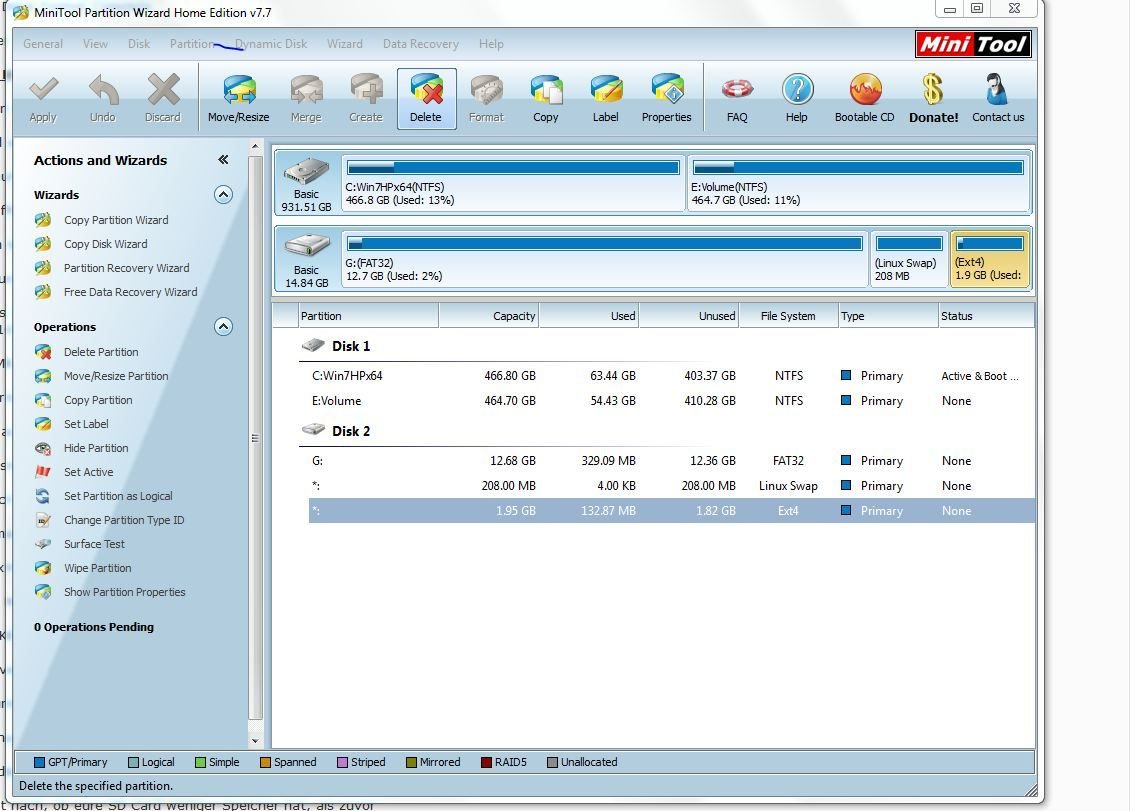Select C:Win7HPx64 partition in disk map
The width and height of the screenshot is (1137, 811).
pyautogui.click(x=513, y=183)
